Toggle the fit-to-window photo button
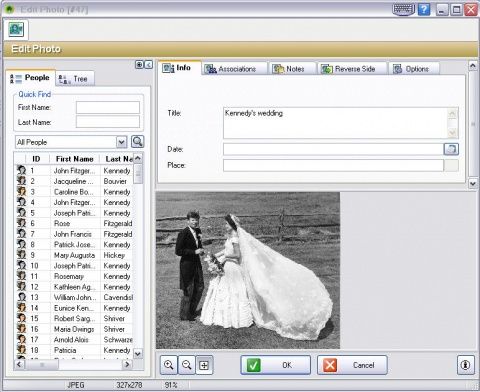This screenshot has width=480, height=392. (x=204, y=365)
